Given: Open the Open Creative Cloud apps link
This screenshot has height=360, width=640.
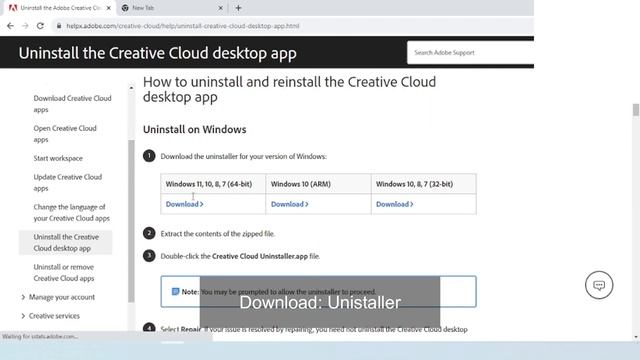Looking at the screenshot, I should (65, 134).
